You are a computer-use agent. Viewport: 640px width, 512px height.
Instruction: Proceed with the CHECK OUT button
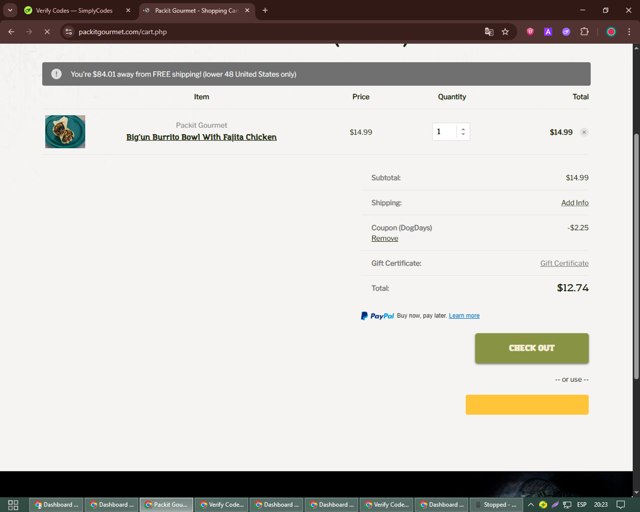(x=531, y=348)
